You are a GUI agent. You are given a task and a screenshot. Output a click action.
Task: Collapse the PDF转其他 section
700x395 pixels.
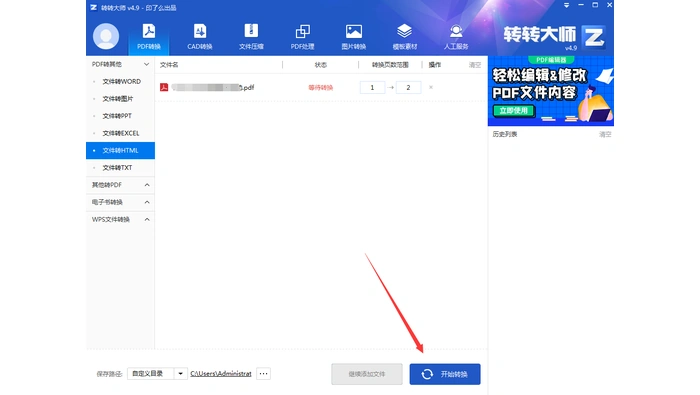tap(146, 64)
